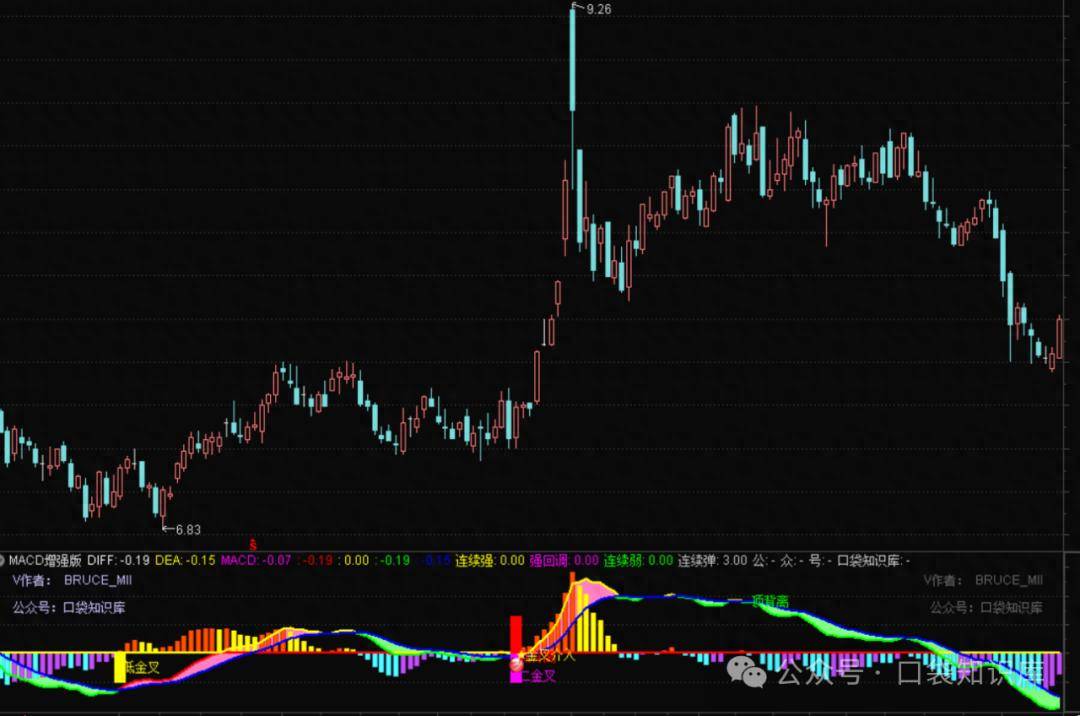Click the left 公众号: 口袋知识库 text
Screen dimensions: 1080x716
pyautogui.click(x=69, y=607)
